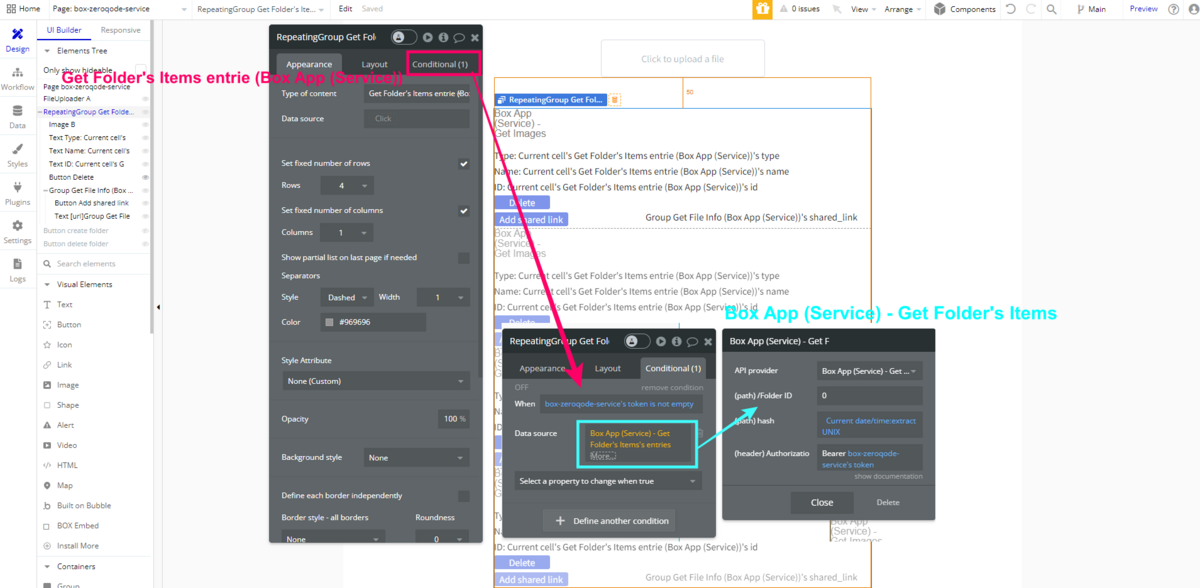Select the Map element in palette
Screen dimensions: 1200x588
[64, 485]
